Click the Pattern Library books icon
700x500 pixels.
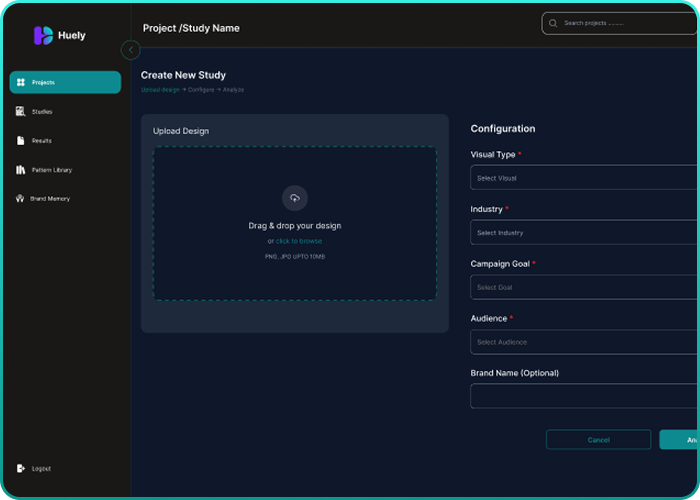[x=21, y=170]
